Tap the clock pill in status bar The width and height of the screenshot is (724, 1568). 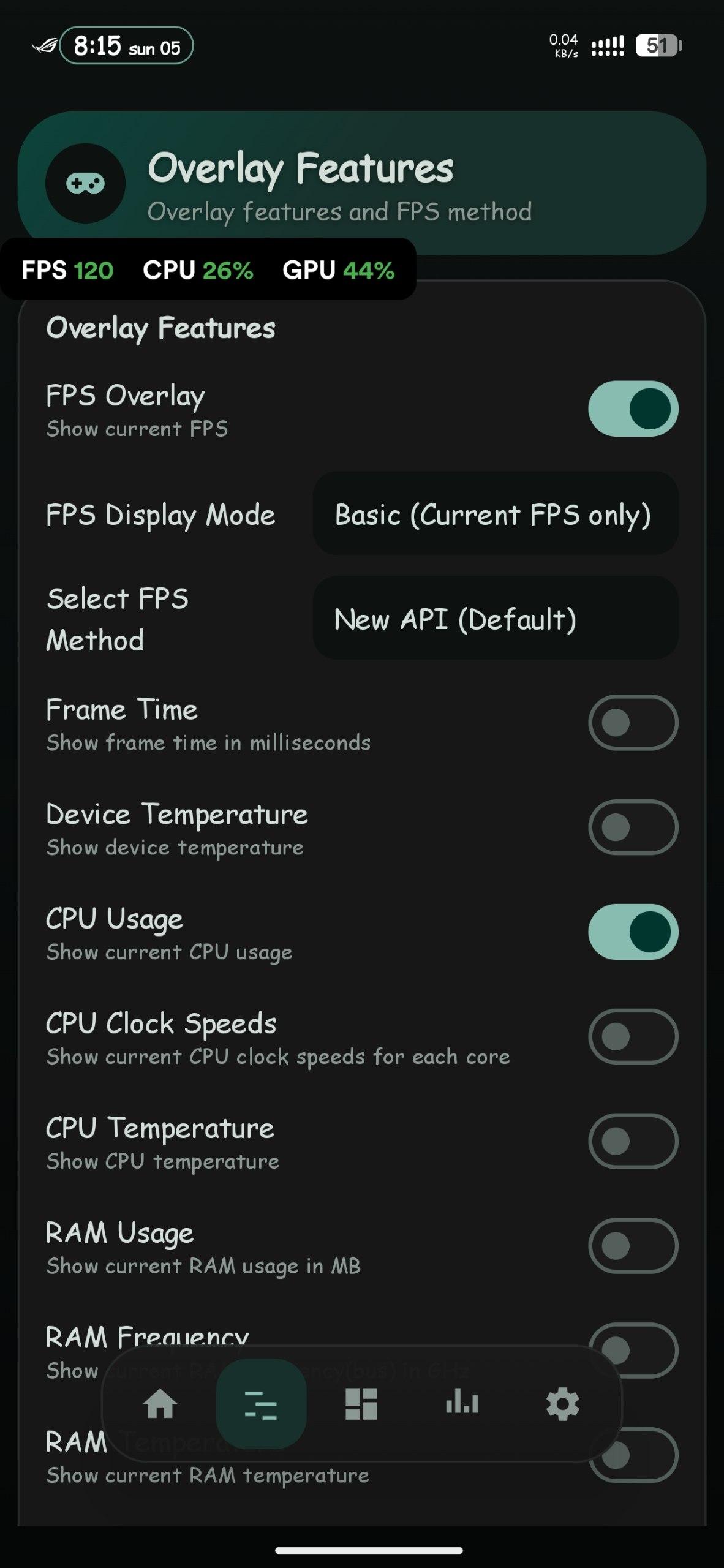point(127,46)
